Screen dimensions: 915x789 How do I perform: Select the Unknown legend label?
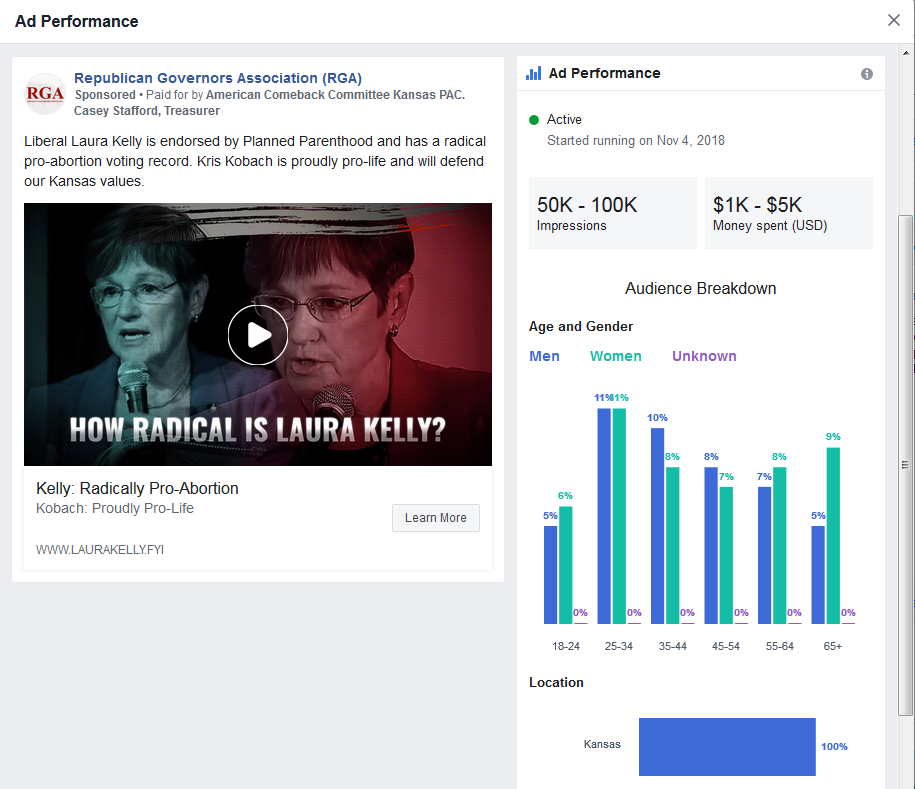[x=704, y=356]
